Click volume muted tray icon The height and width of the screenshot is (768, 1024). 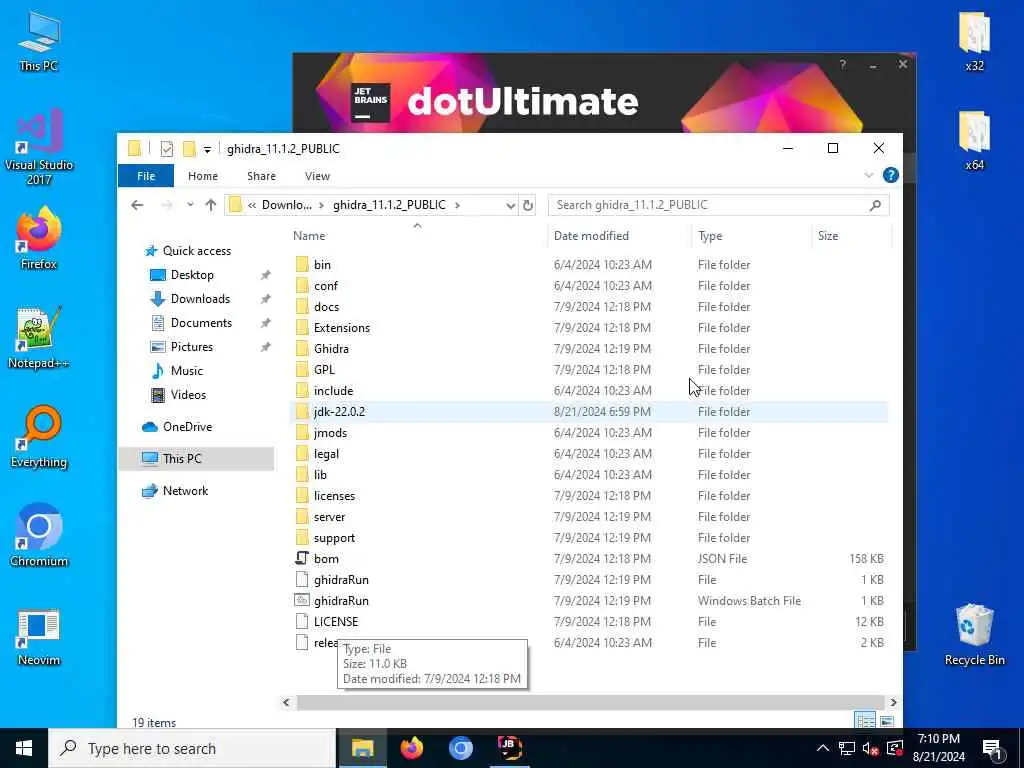click(x=871, y=748)
